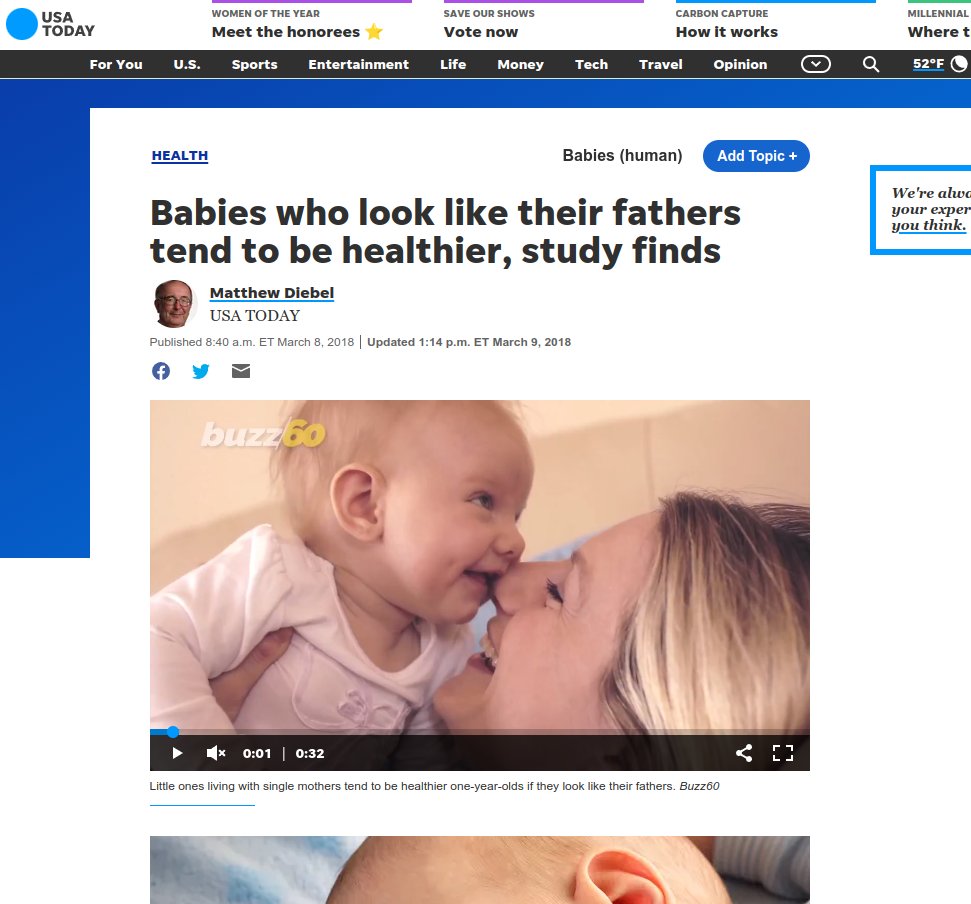This screenshot has height=904, width=971.
Task: Follow the HEALTH category link
Action: point(180,156)
